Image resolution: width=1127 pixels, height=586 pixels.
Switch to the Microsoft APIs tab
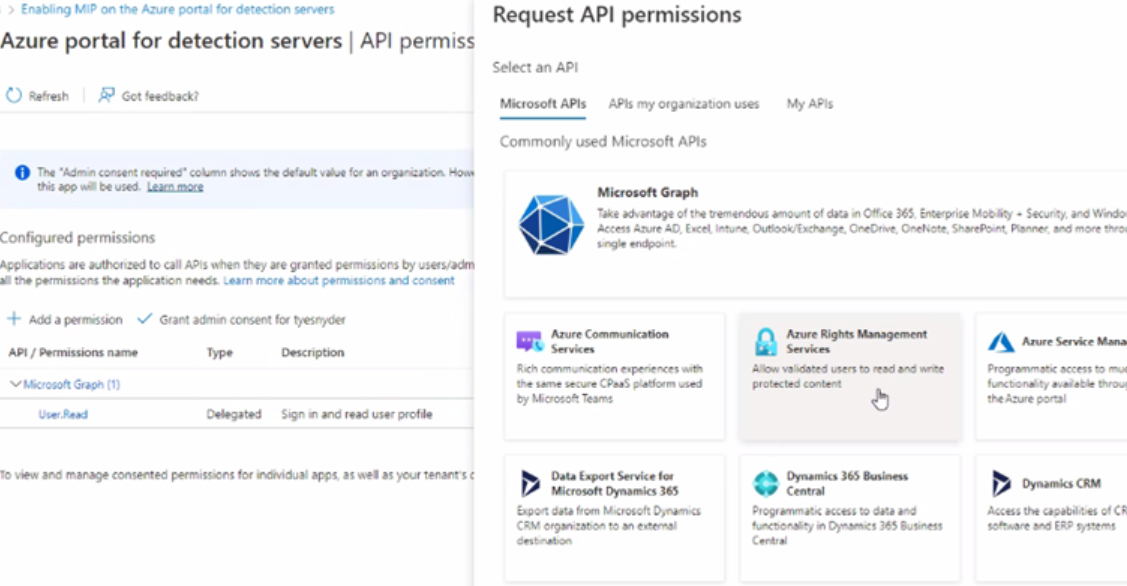coord(543,104)
